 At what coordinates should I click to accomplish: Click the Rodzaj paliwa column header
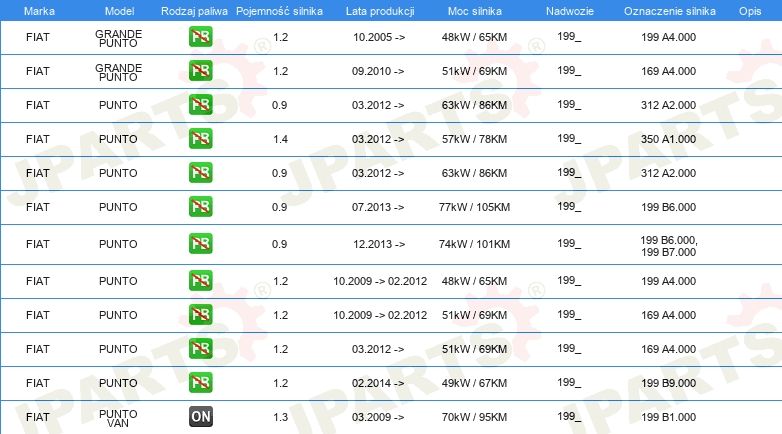194,11
